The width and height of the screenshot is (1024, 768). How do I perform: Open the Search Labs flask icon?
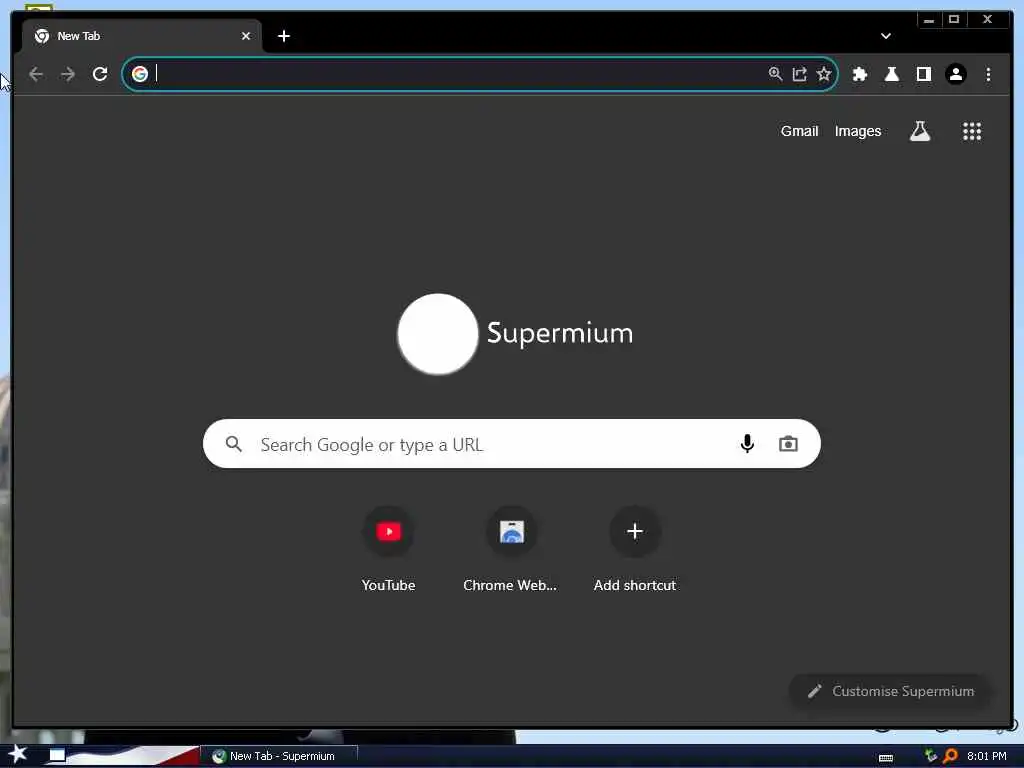click(x=920, y=131)
